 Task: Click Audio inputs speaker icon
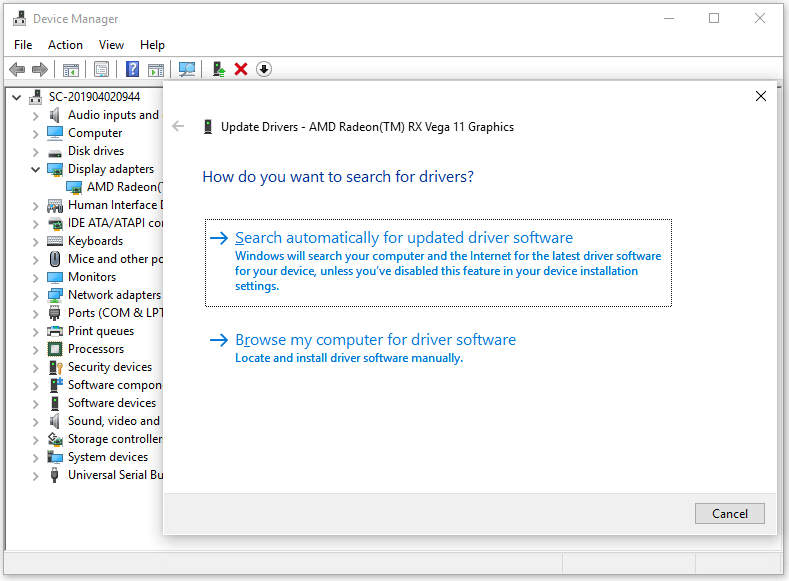click(54, 115)
